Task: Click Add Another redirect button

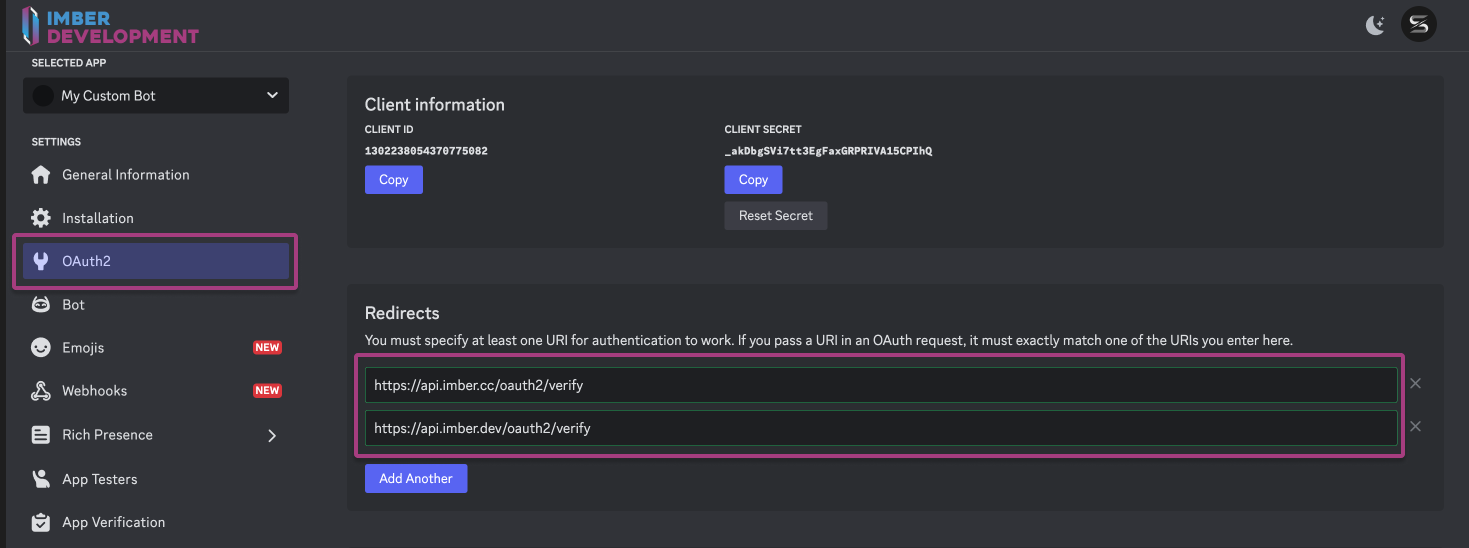Action: point(415,479)
